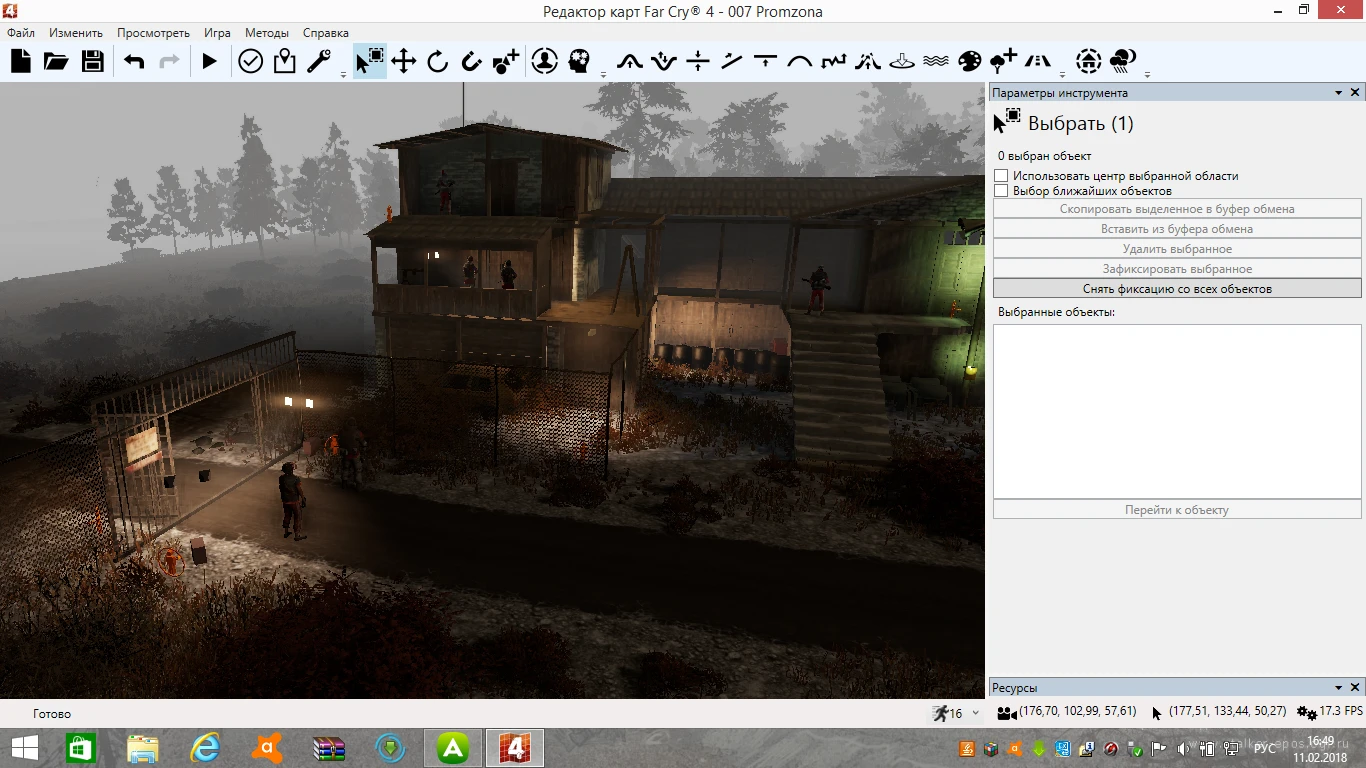Click the 'Зафиксировать выбранное' button

coord(1177,269)
